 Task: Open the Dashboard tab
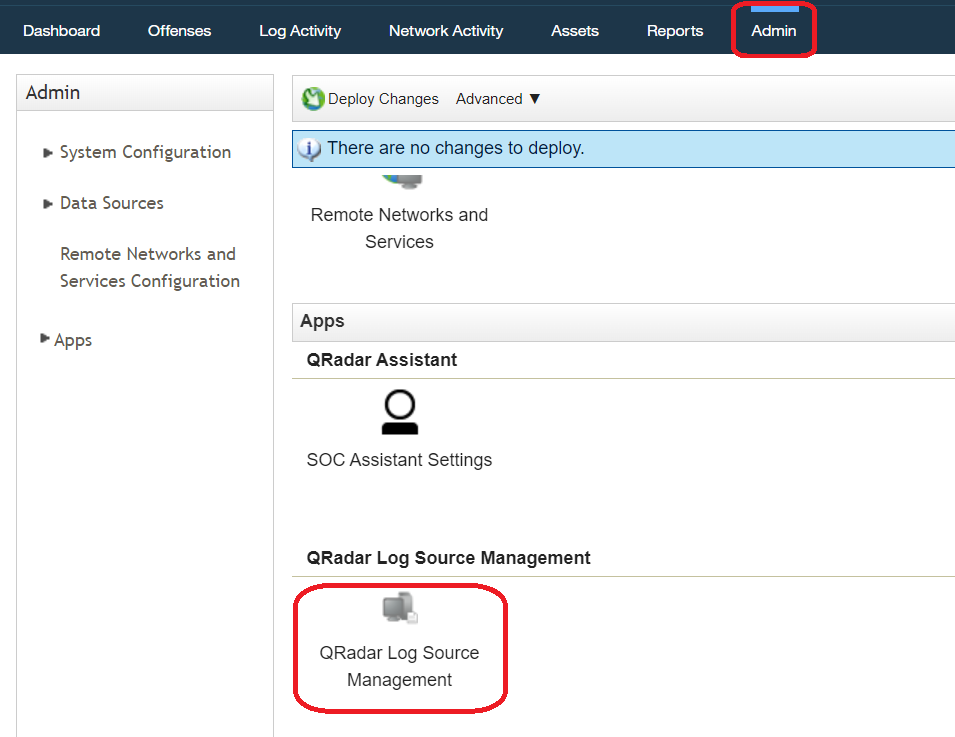click(x=62, y=31)
